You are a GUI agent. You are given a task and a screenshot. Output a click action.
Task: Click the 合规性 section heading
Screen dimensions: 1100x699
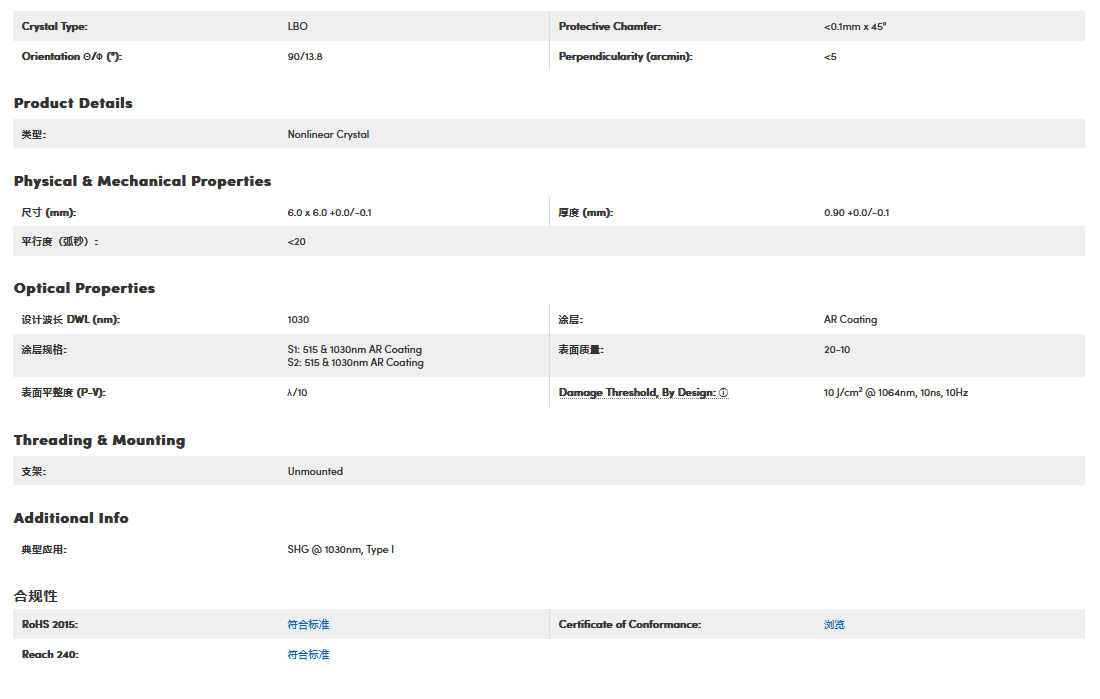tap(36, 596)
